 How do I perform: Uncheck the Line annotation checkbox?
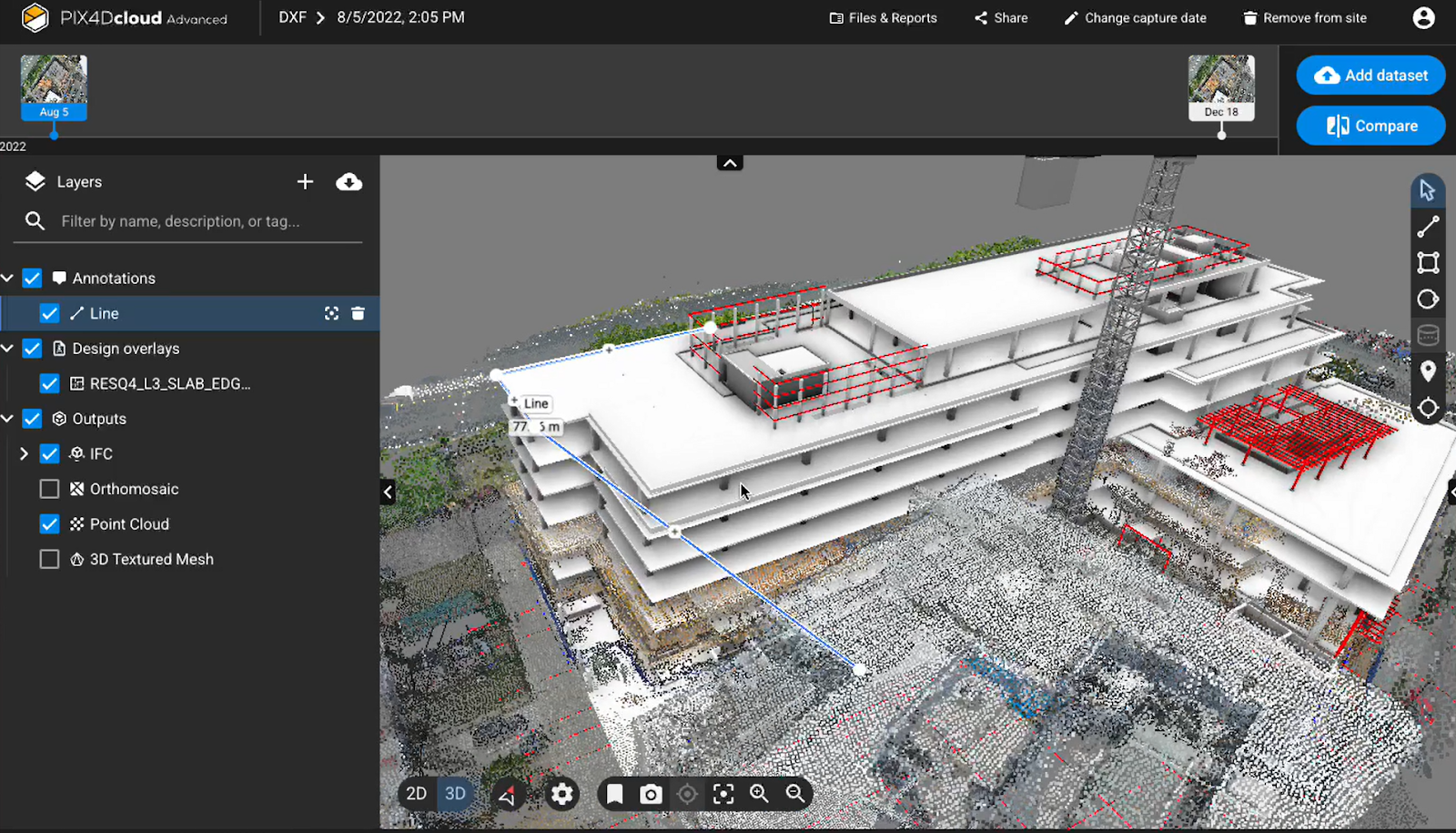(x=49, y=313)
